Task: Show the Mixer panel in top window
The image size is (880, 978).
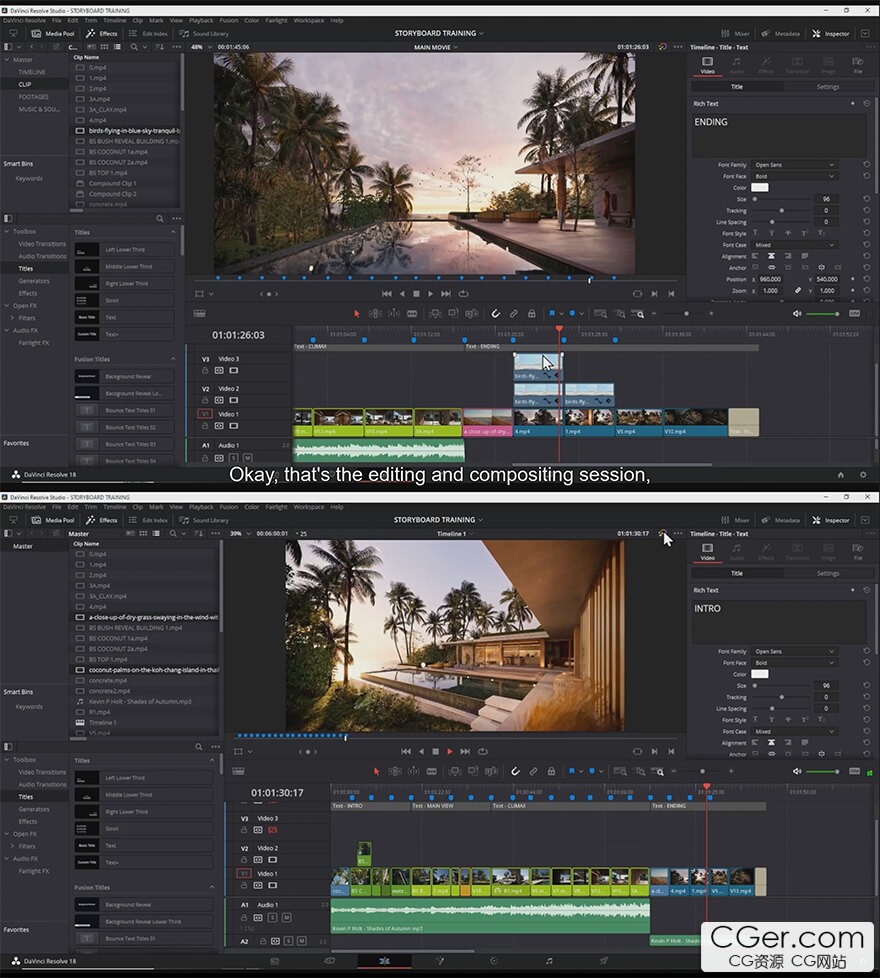Action: pos(735,34)
